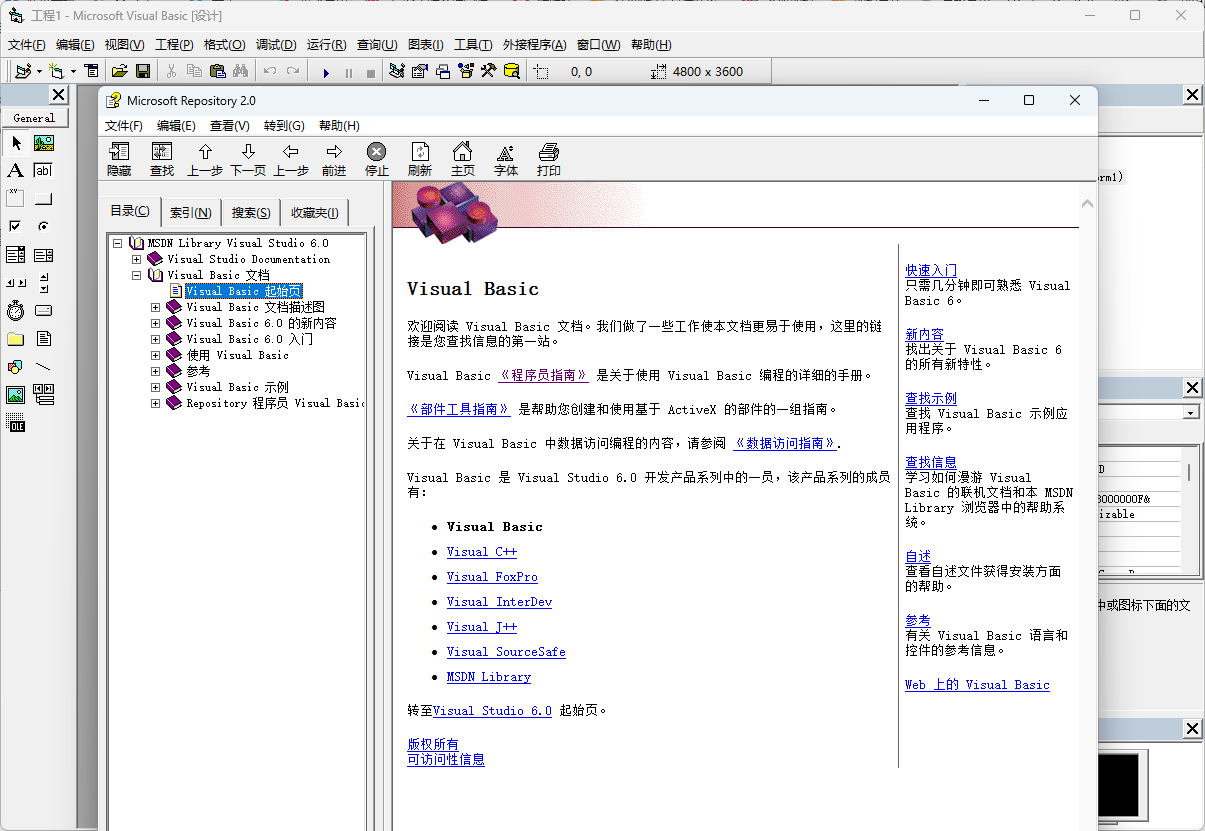This screenshot has width=1205, height=831.
Task: Open the Object Browser toolbar icon
Action: point(466,71)
